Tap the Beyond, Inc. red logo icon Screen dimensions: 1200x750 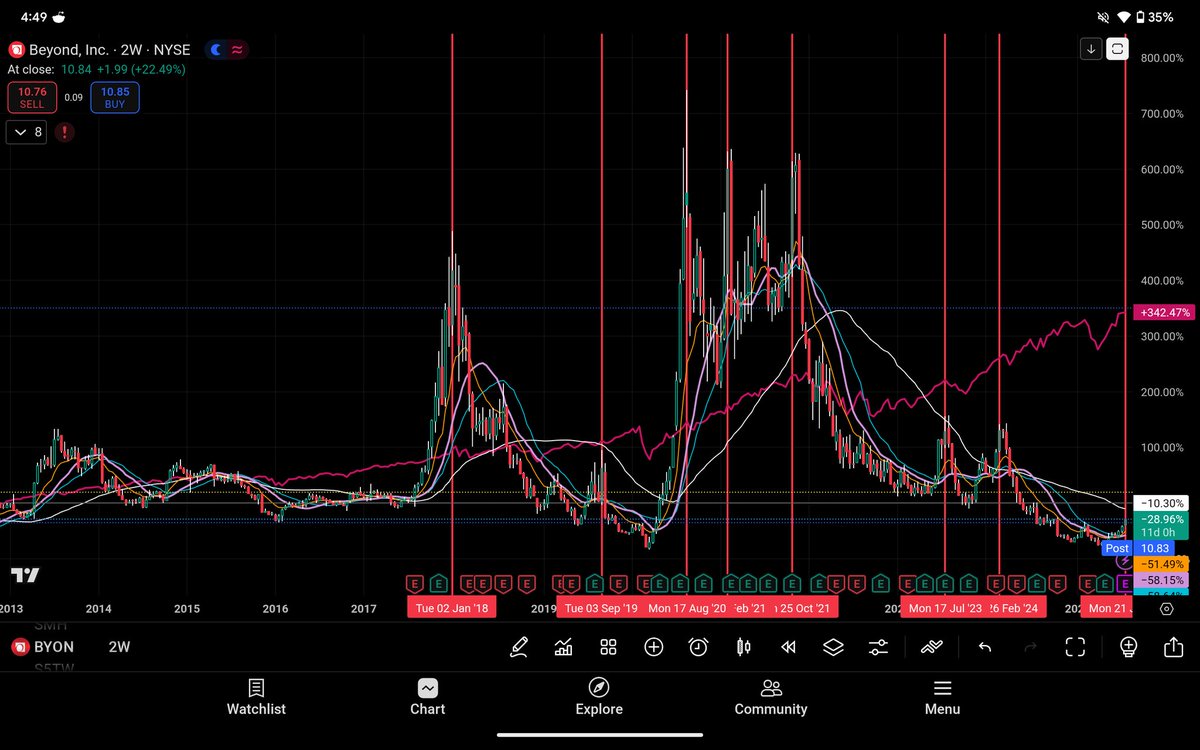(x=16, y=50)
